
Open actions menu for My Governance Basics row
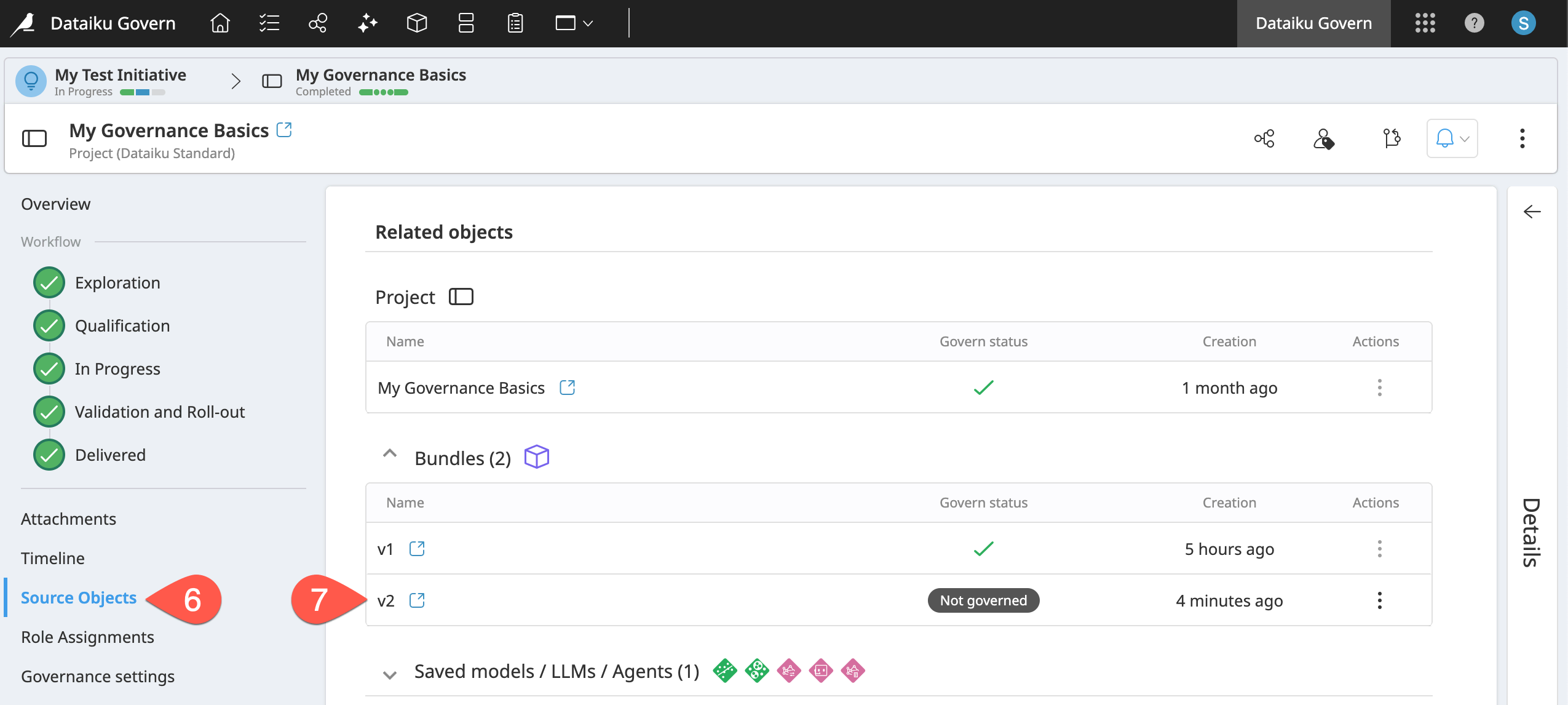(1379, 388)
